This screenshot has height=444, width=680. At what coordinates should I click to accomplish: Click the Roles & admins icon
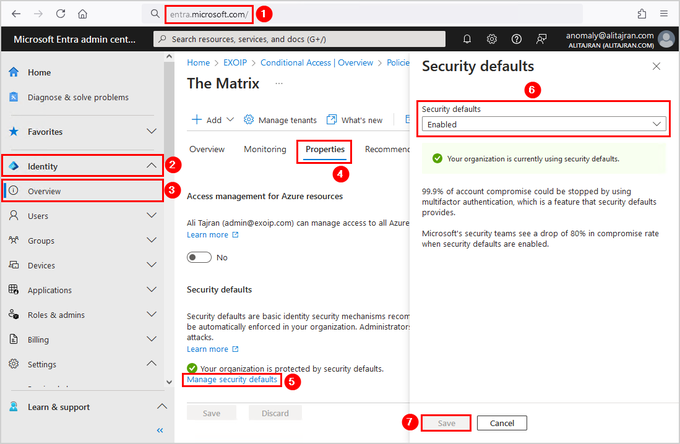click(x=14, y=314)
